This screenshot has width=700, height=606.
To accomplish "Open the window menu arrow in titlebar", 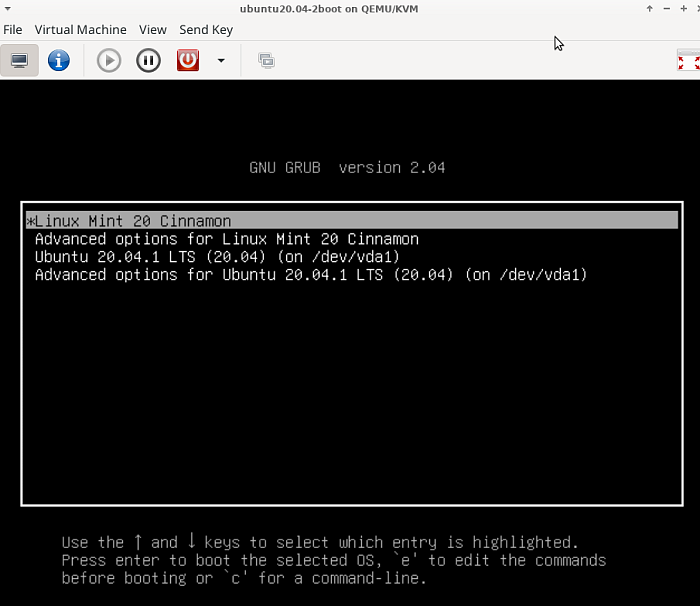I will (x=7, y=8).
